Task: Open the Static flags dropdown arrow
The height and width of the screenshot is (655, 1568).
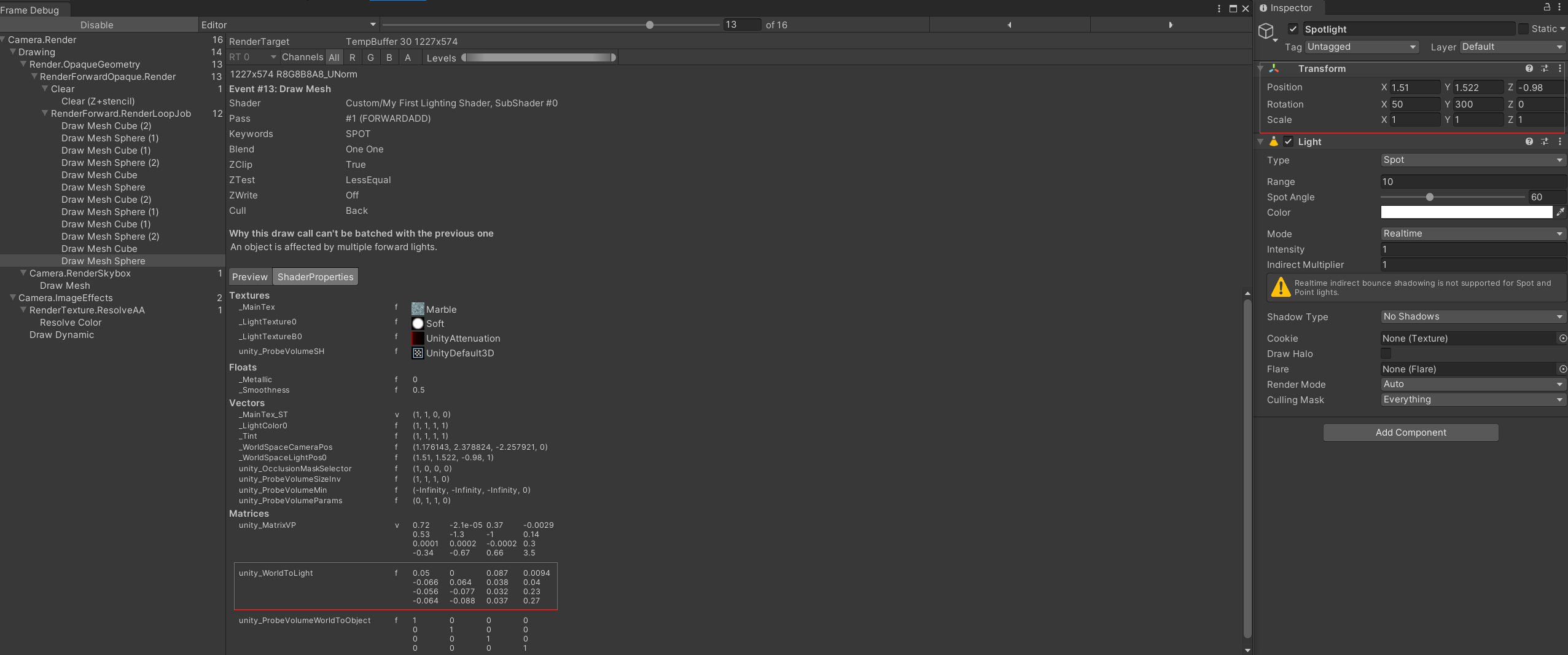Action: click(1562, 29)
